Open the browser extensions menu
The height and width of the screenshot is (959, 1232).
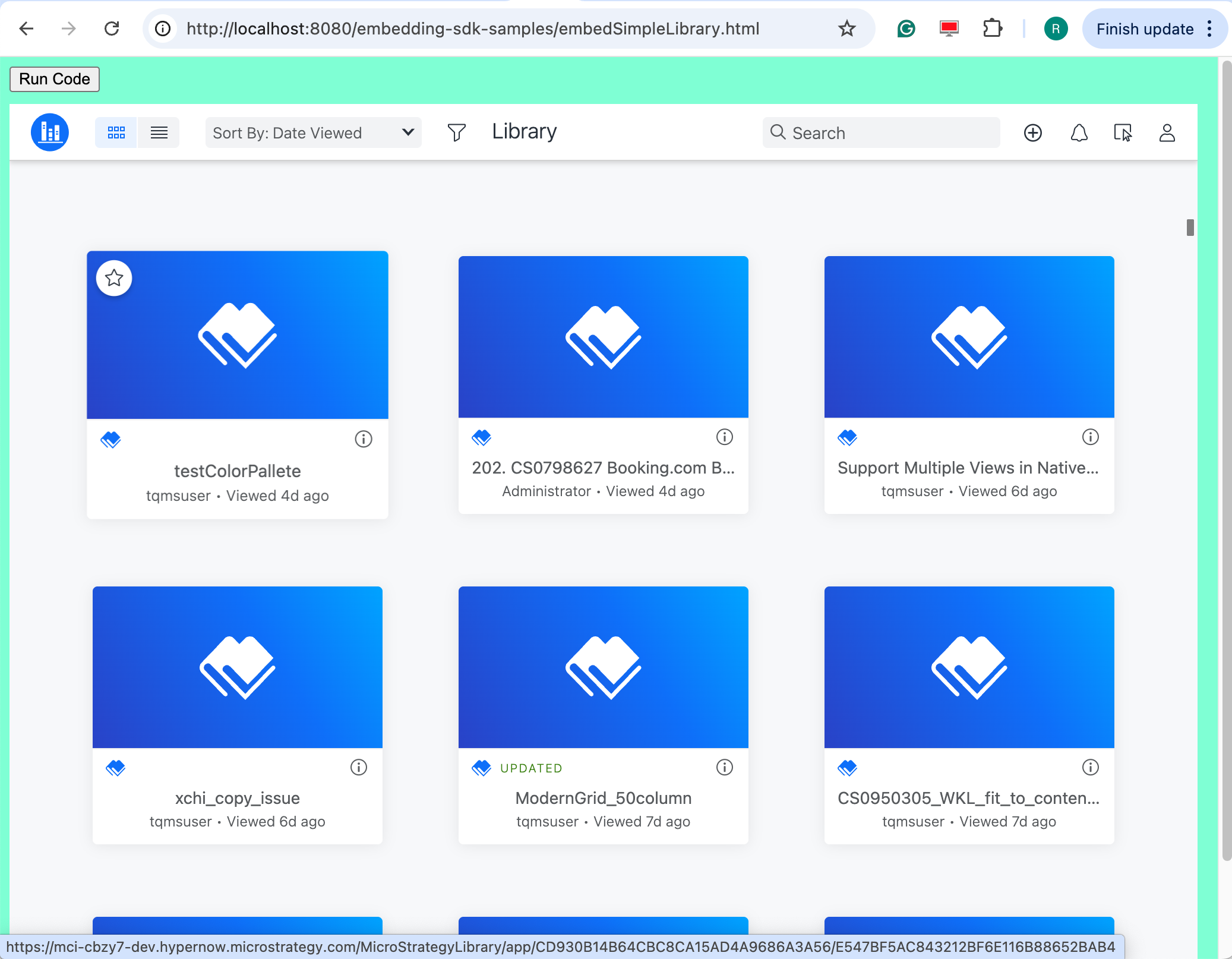pos(993,28)
